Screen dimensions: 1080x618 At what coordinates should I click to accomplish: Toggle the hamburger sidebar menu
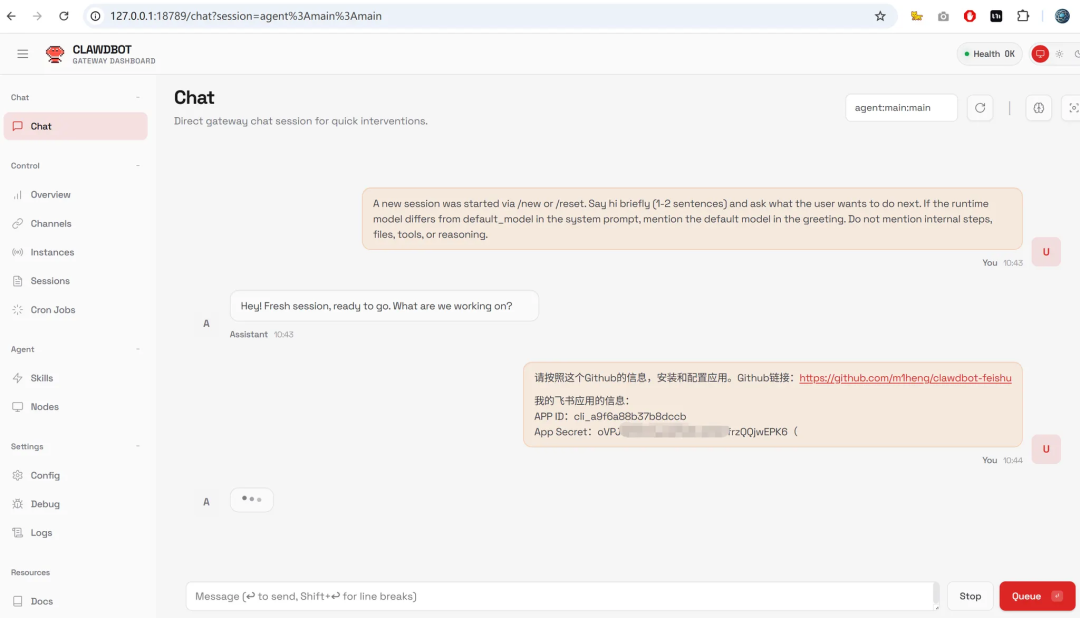22,54
